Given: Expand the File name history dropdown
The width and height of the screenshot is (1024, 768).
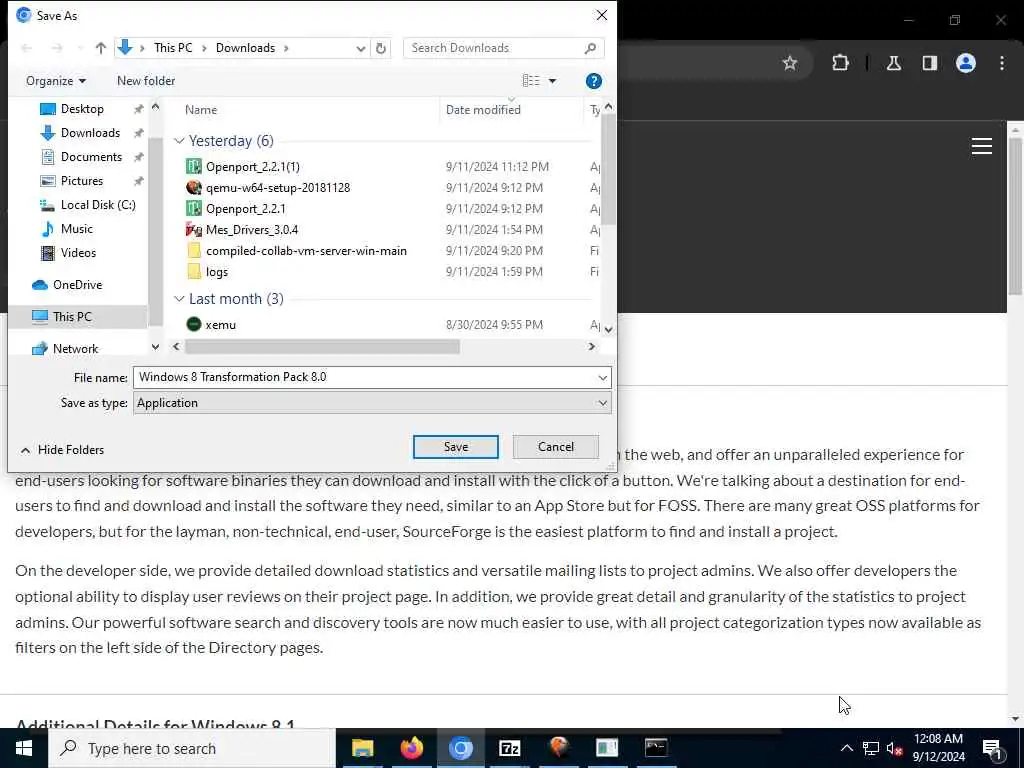Looking at the screenshot, I should [x=602, y=377].
